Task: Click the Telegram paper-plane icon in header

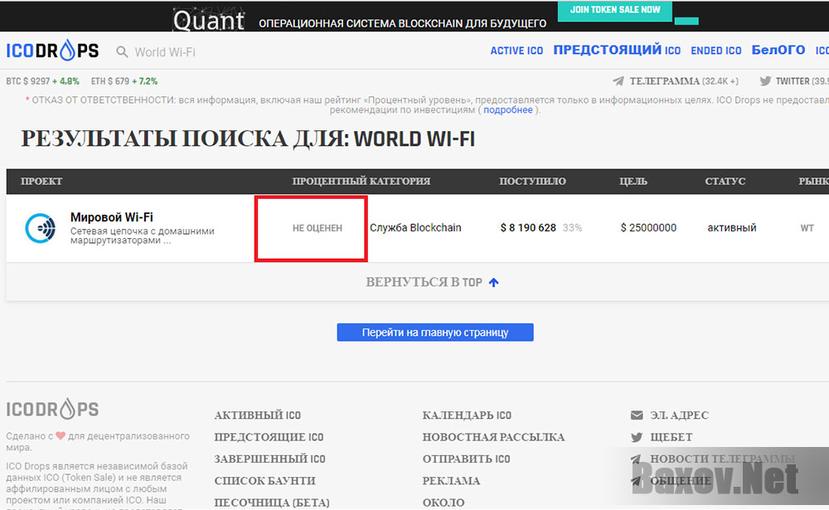Action: click(x=618, y=81)
